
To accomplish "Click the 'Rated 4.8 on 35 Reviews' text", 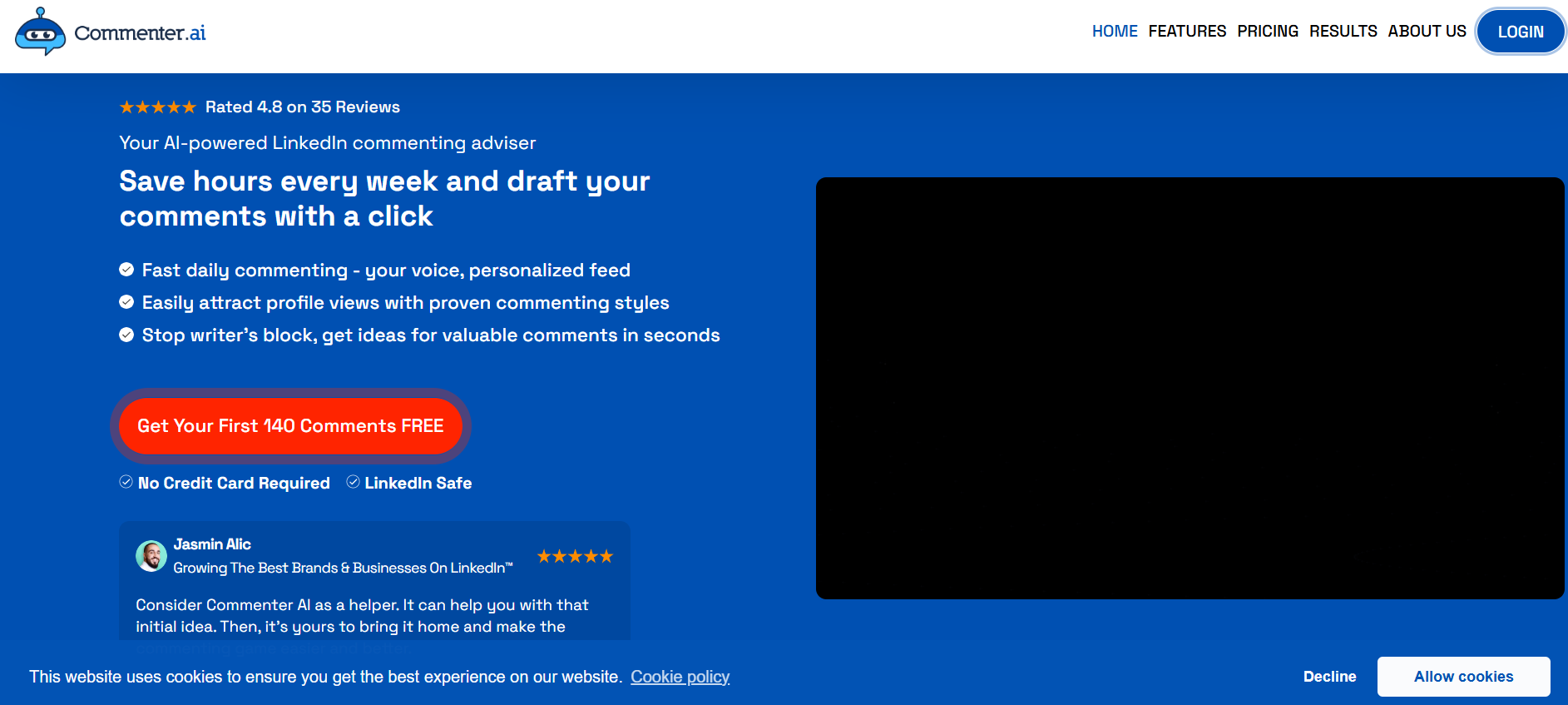I will click(303, 107).
